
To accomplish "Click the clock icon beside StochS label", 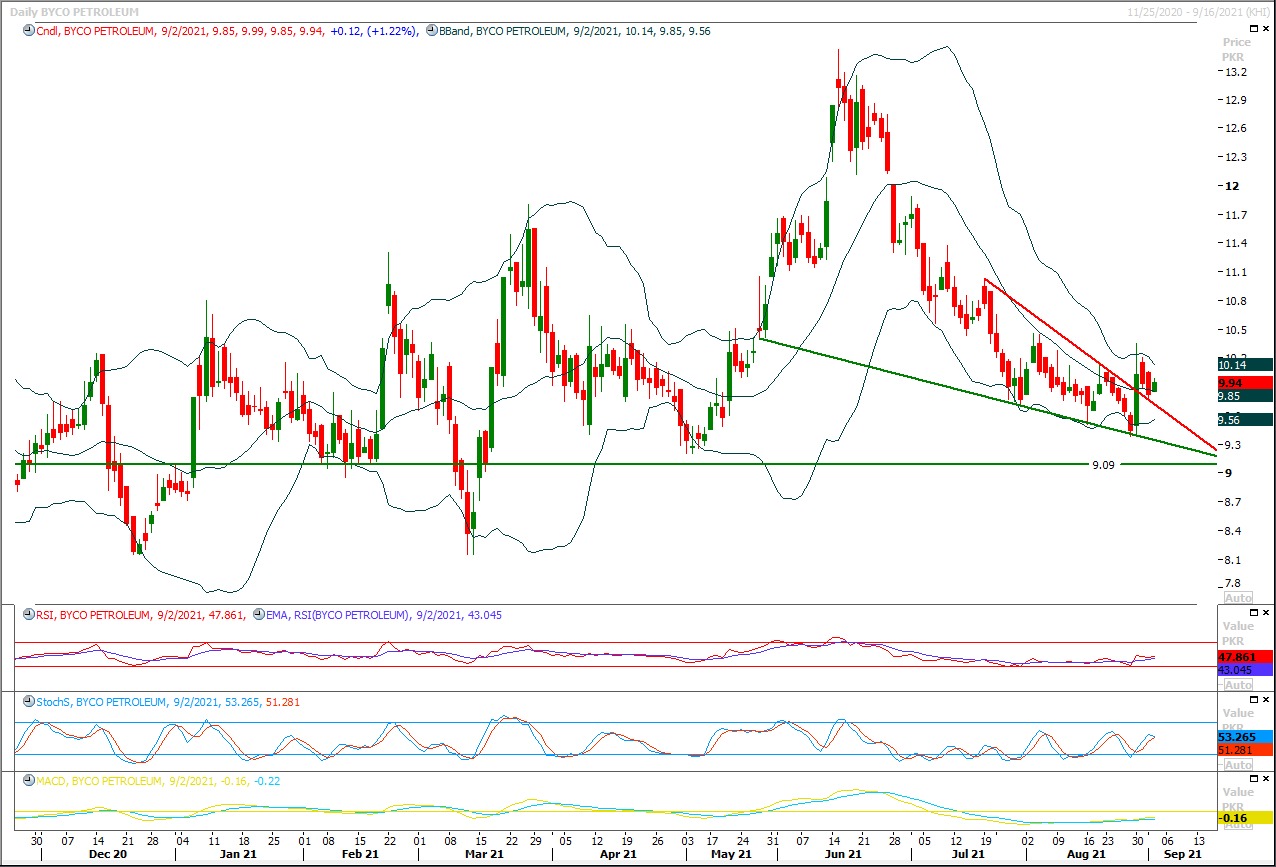I will click(28, 702).
